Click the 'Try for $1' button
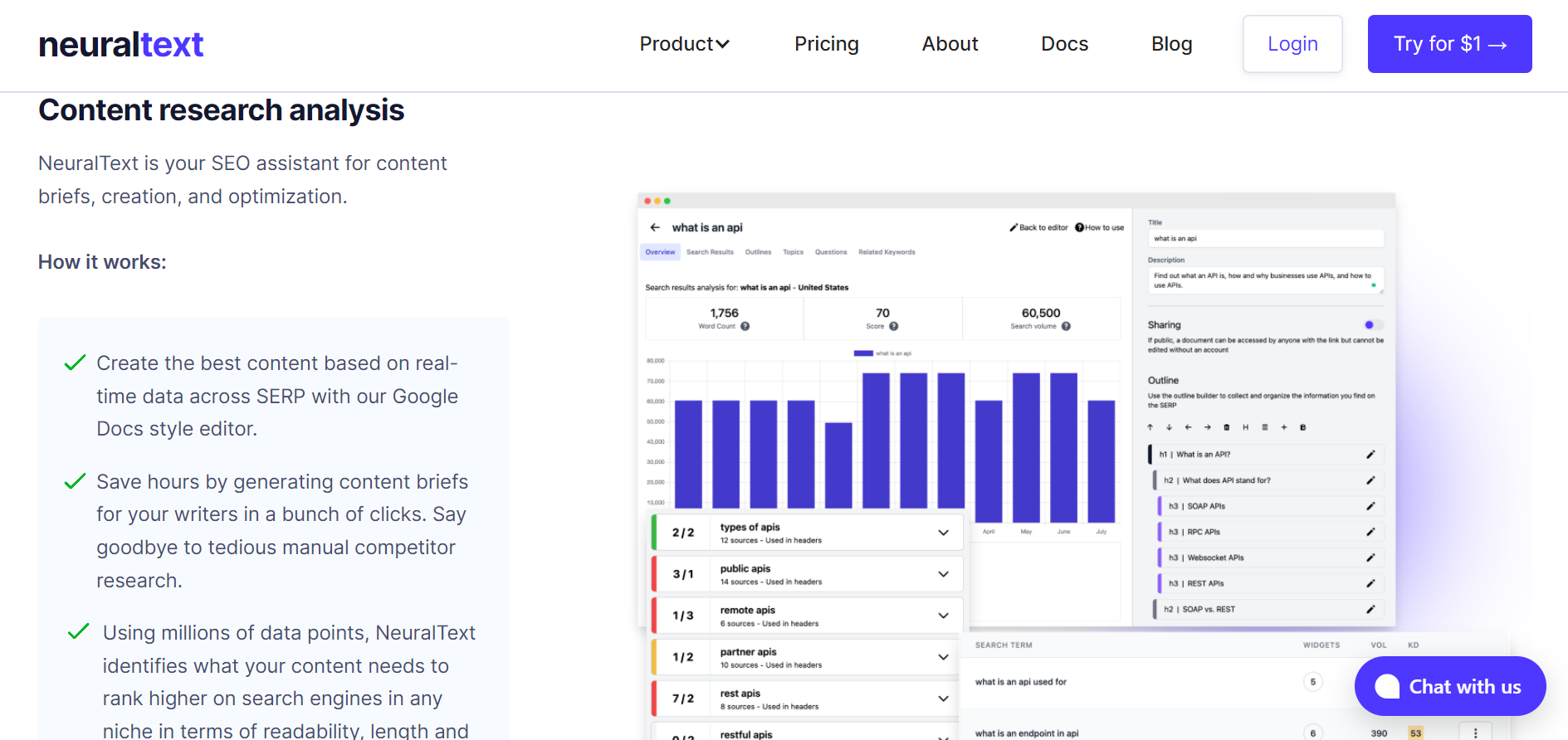This screenshot has height=740, width=1568. [1449, 44]
